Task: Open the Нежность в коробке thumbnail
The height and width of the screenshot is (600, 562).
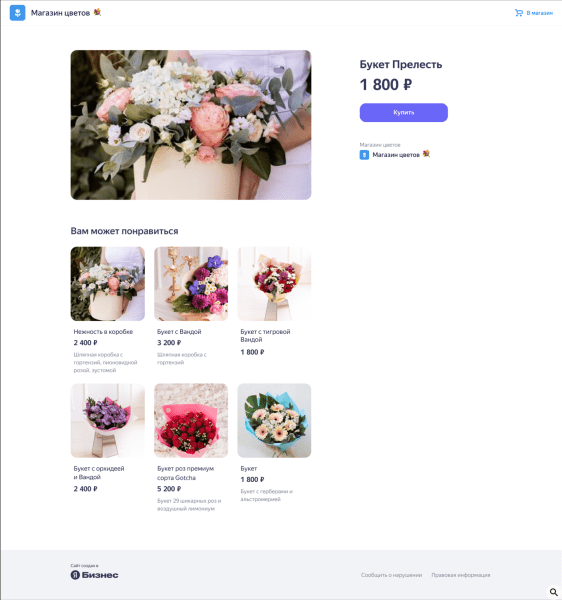Action: click(x=108, y=284)
